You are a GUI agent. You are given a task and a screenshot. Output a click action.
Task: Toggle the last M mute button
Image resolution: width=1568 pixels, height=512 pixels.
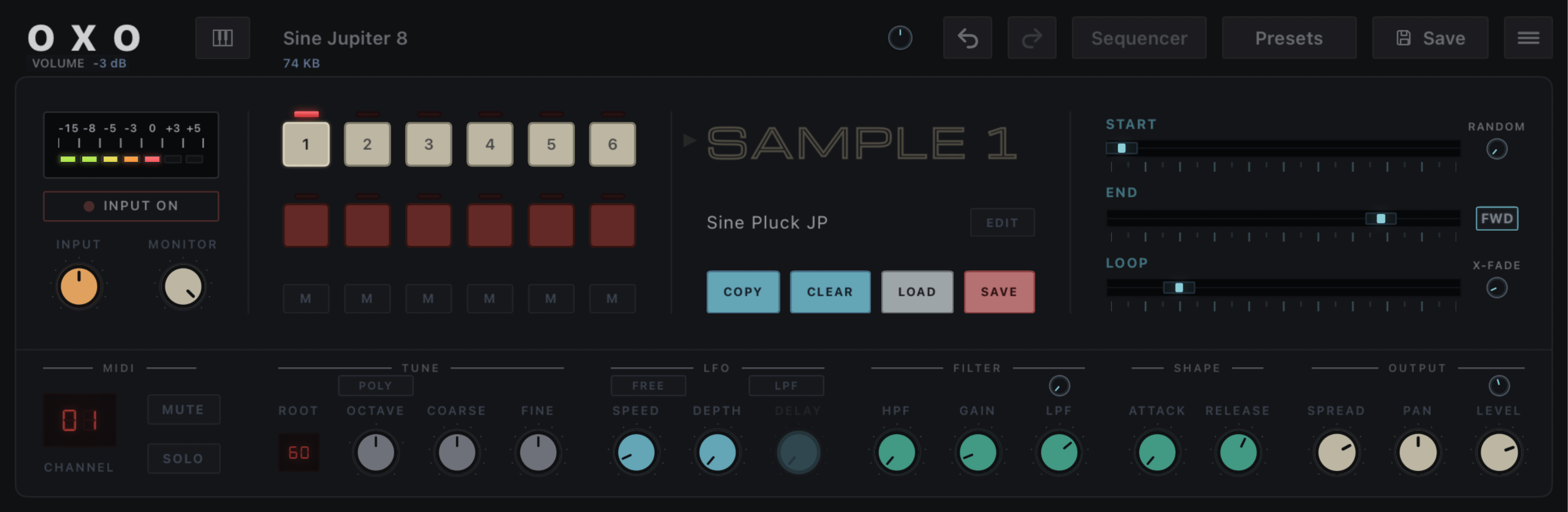(612, 299)
